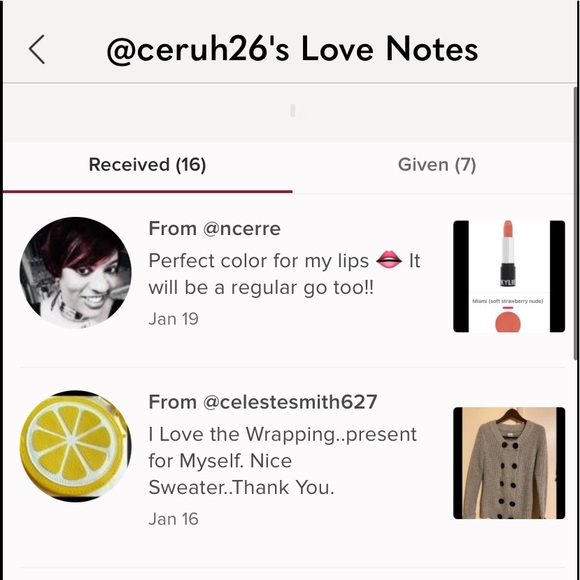Viewport: 580px width, 580px height.
Task: Switch to the Given (7) tab
Action: coord(437,165)
